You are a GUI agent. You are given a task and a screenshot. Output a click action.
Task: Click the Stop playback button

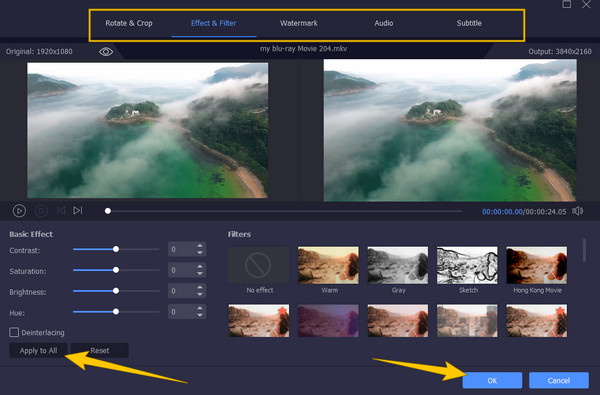(41, 211)
